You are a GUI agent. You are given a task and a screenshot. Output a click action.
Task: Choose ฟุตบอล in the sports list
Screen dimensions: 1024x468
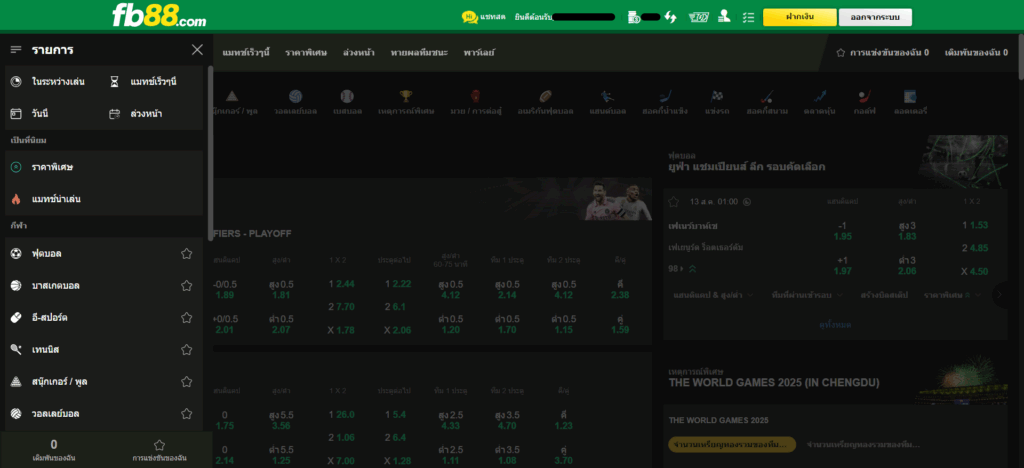pyautogui.click(x=46, y=253)
